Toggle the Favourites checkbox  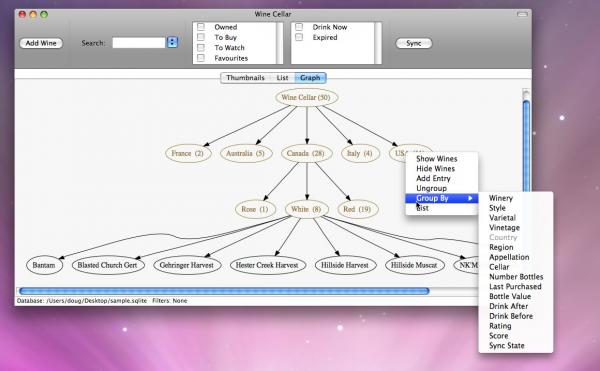[x=201, y=58]
